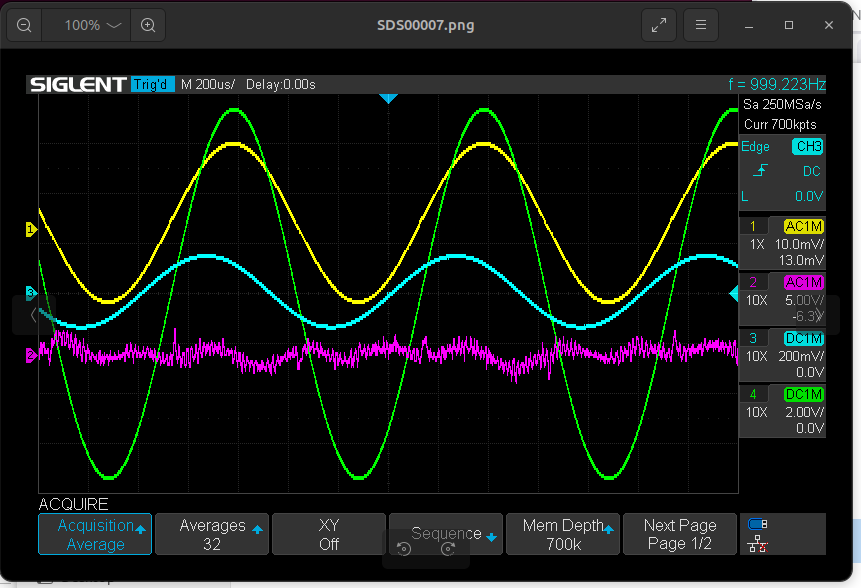Click the Mem Depth 700k softkey
This screenshot has width=861, height=588.
563,534
